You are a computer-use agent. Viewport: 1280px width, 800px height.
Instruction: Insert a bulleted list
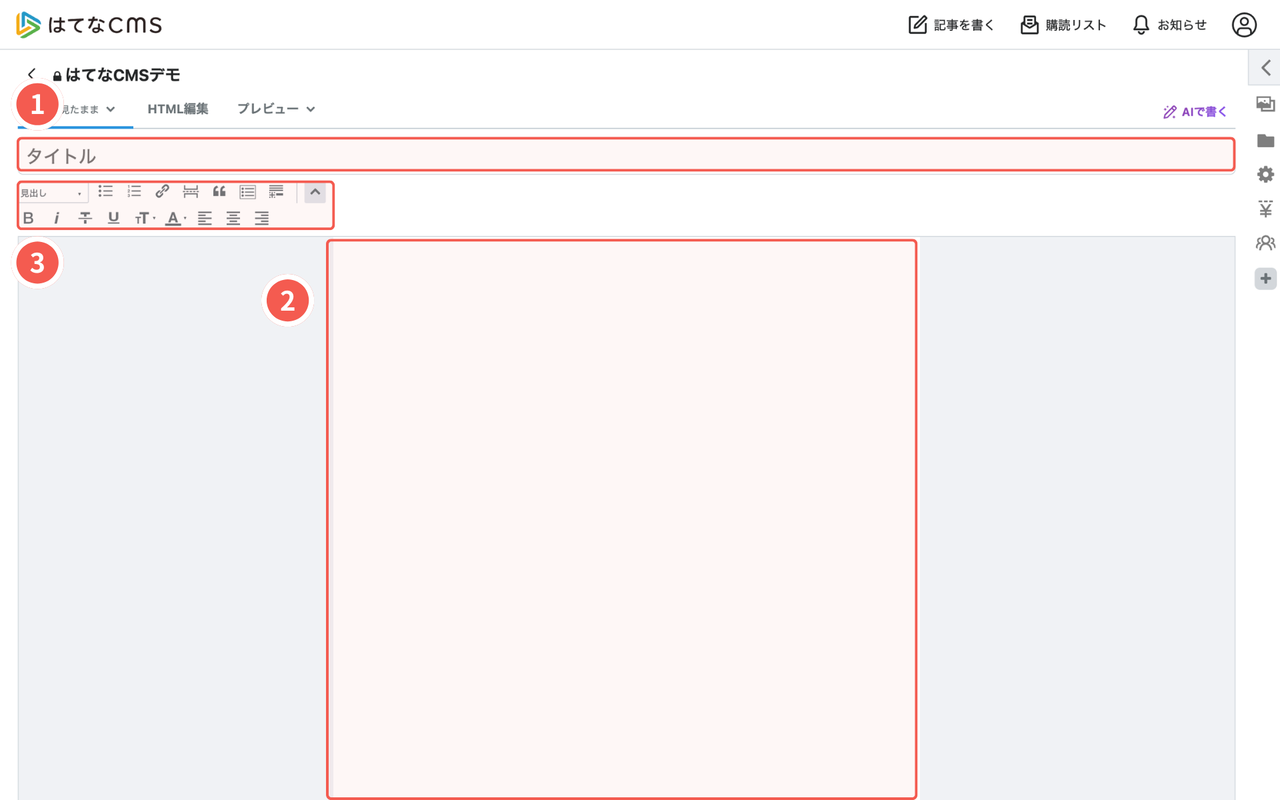pyautogui.click(x=106, y=191)
